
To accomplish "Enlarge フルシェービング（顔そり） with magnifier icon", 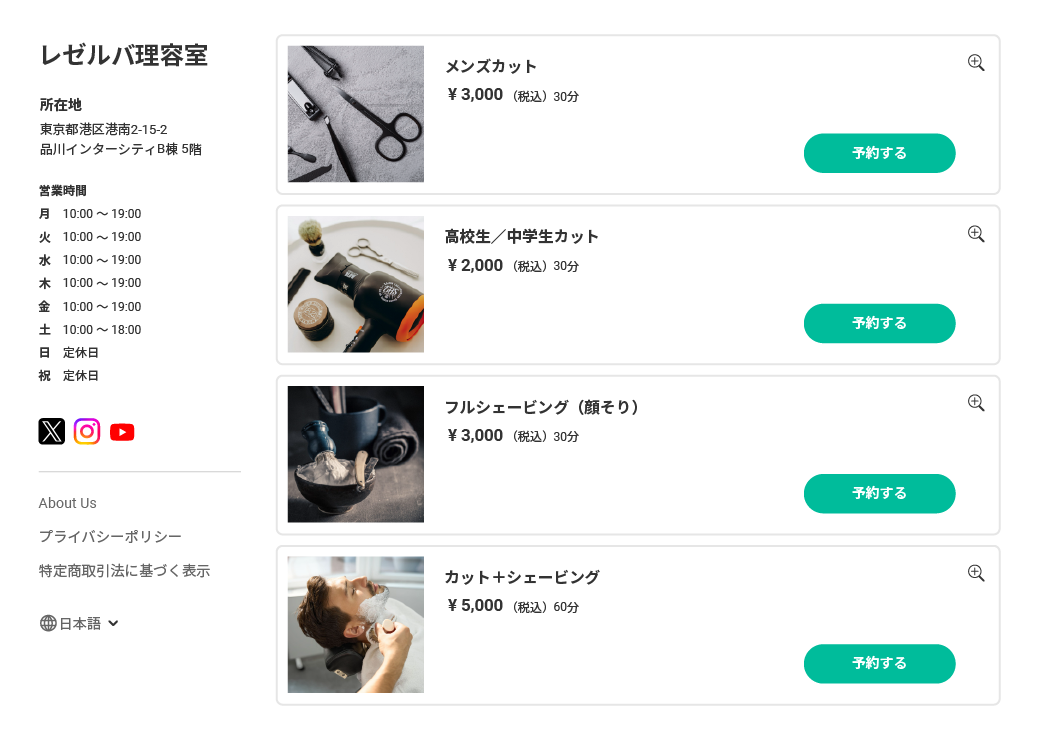I will tap(976, 403).
